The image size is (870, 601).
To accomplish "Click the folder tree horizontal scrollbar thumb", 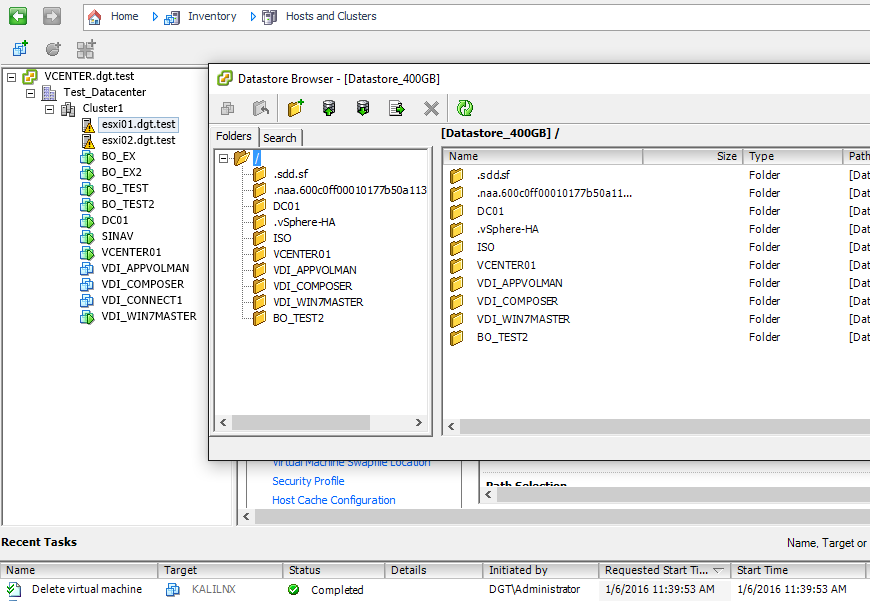I will (x=301, y=423).
